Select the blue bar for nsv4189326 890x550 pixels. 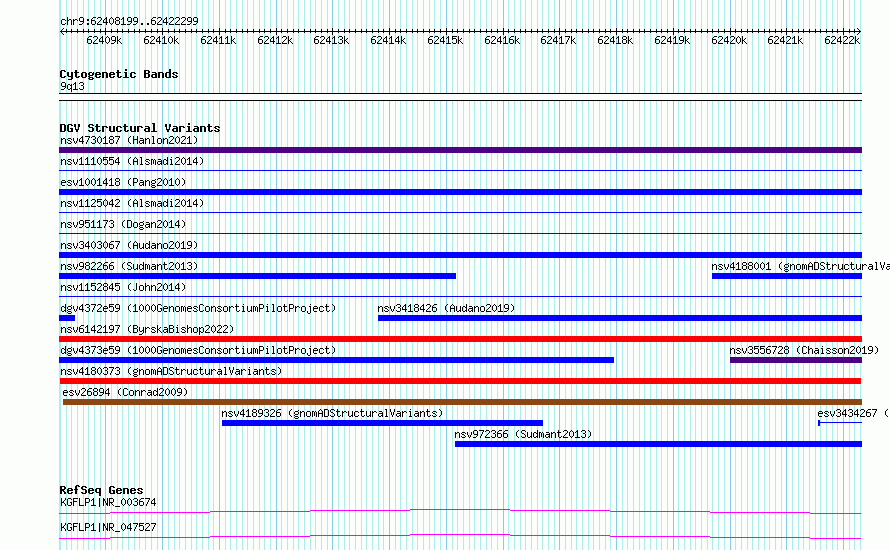coord(382,423)
